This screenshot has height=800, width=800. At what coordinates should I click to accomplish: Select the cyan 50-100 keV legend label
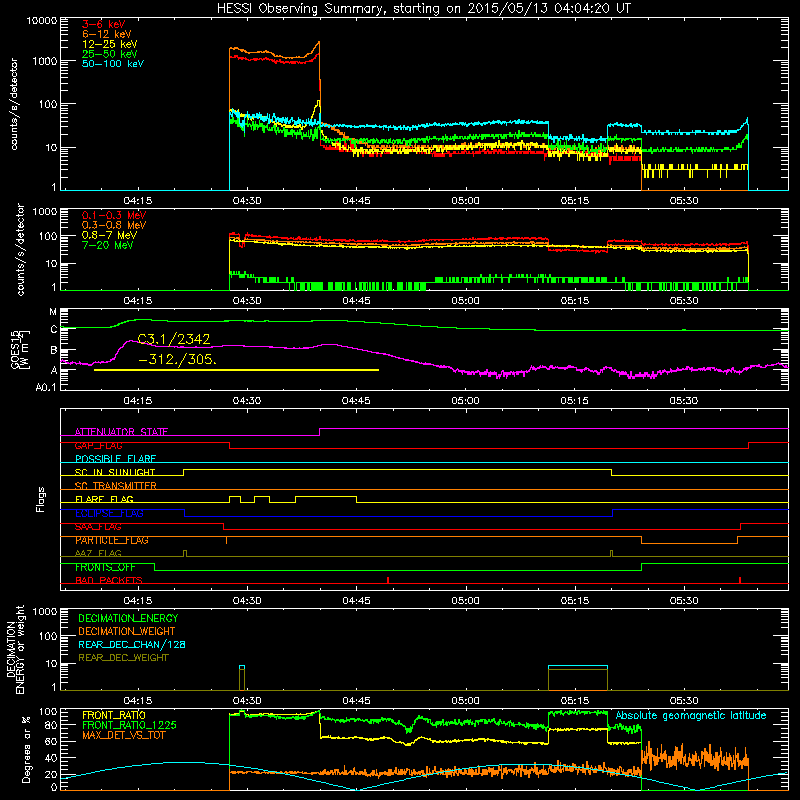113,64
